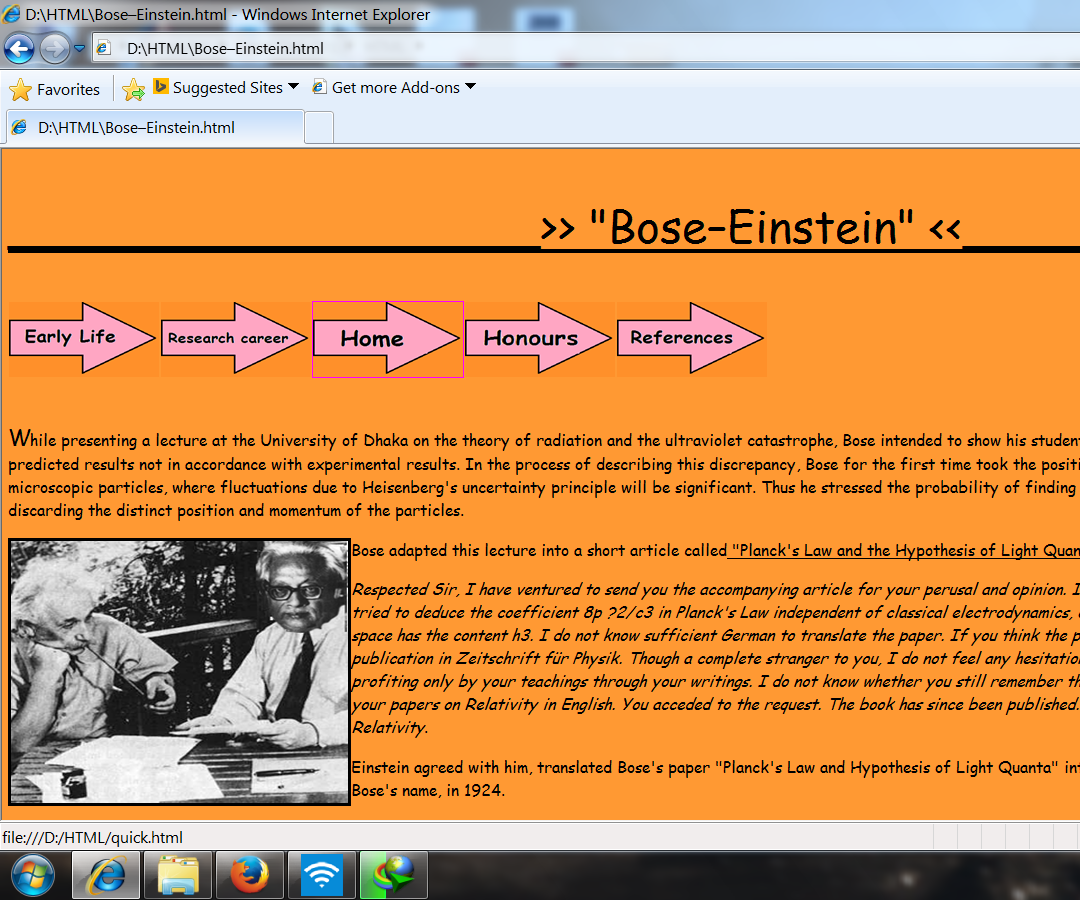Open Windows Explorer from the taskbar
Screen dimensions: 1080x900
click(177, 875)
